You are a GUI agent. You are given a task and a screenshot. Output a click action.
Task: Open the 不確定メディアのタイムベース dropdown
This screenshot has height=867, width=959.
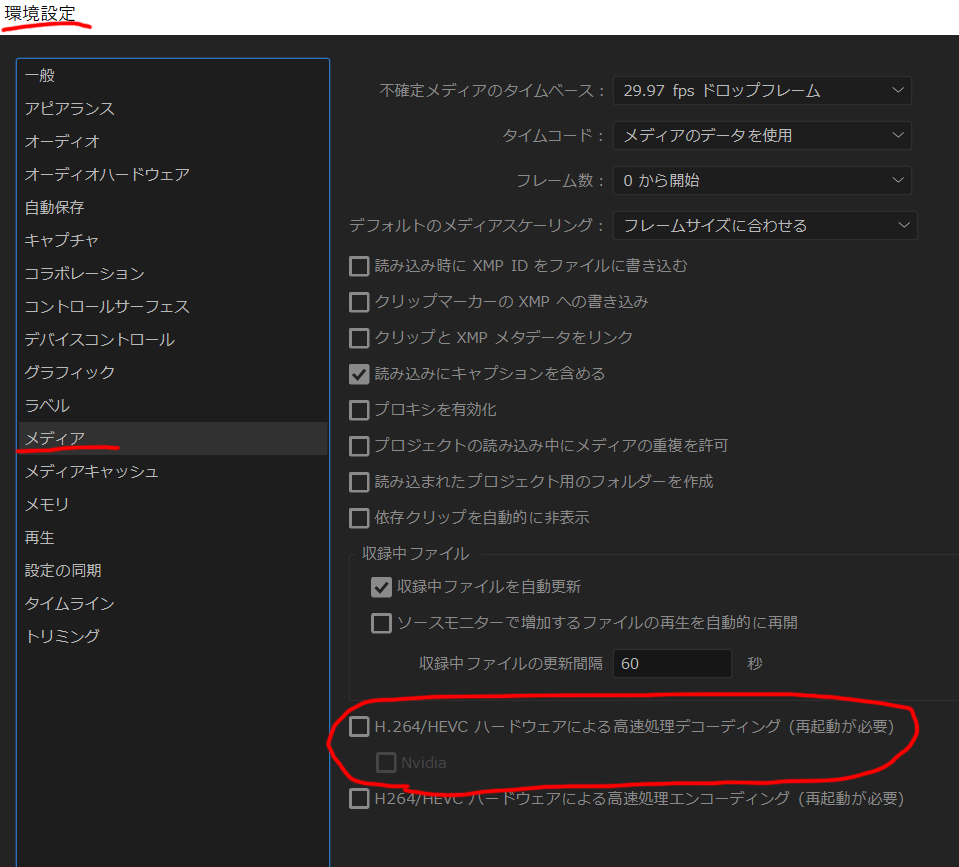(763, 90)
